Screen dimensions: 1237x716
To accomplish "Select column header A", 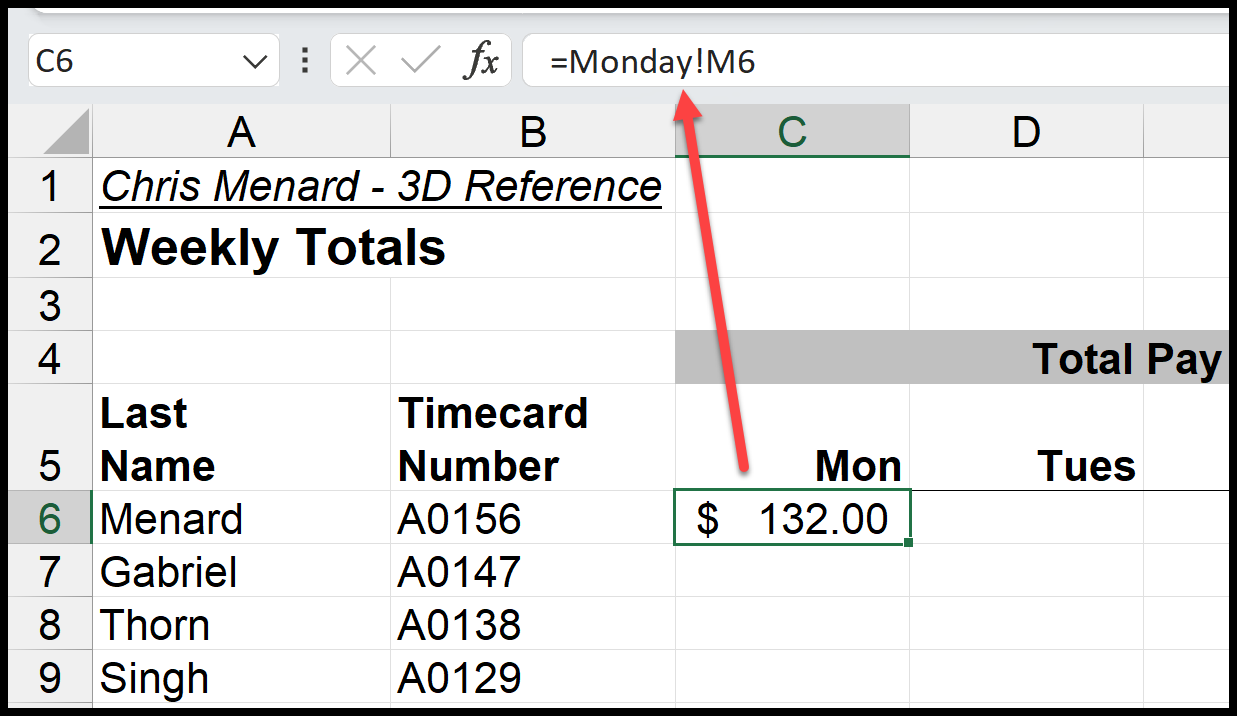I will tap(241, 131).
